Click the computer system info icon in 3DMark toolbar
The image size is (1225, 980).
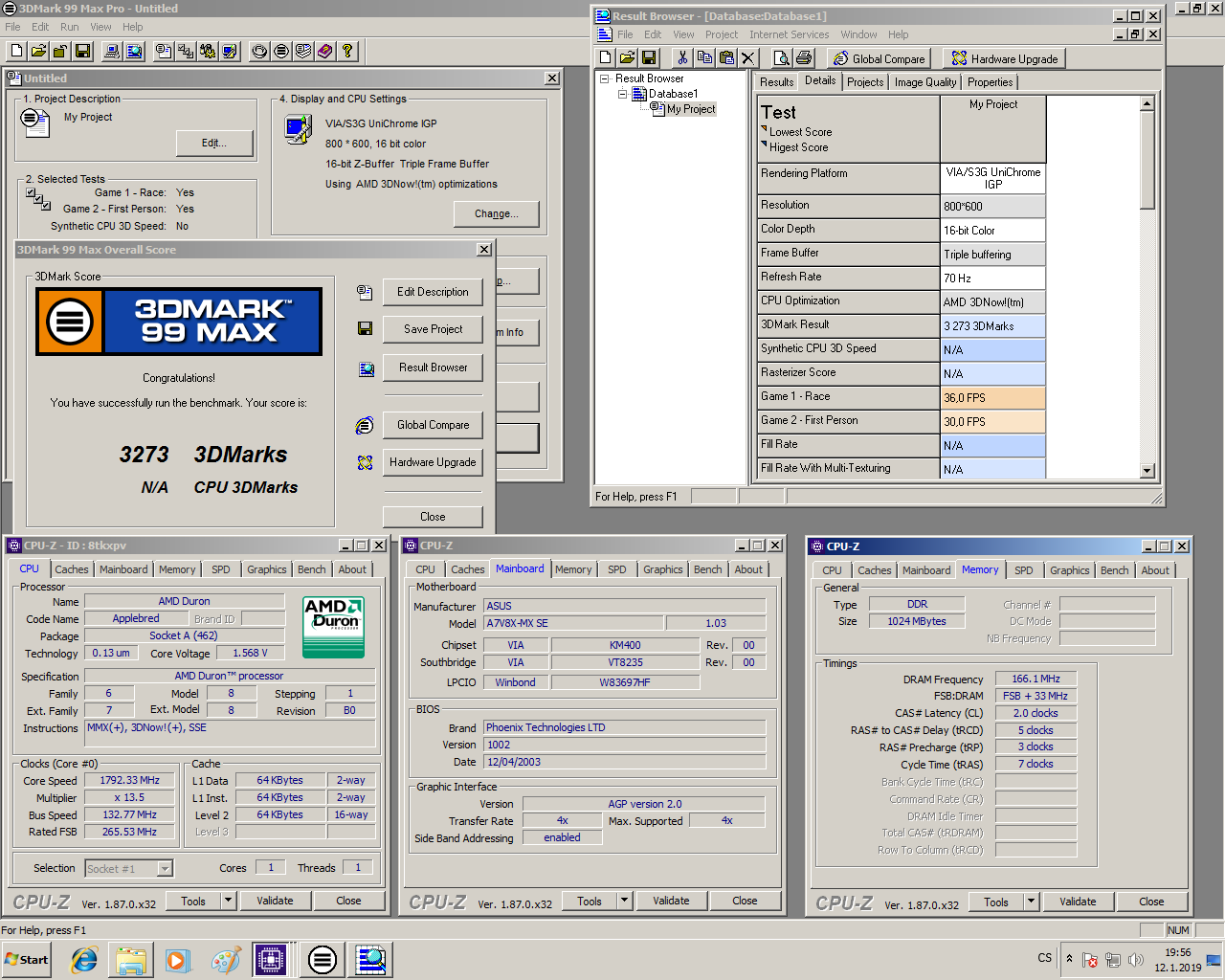click(112, 51)
